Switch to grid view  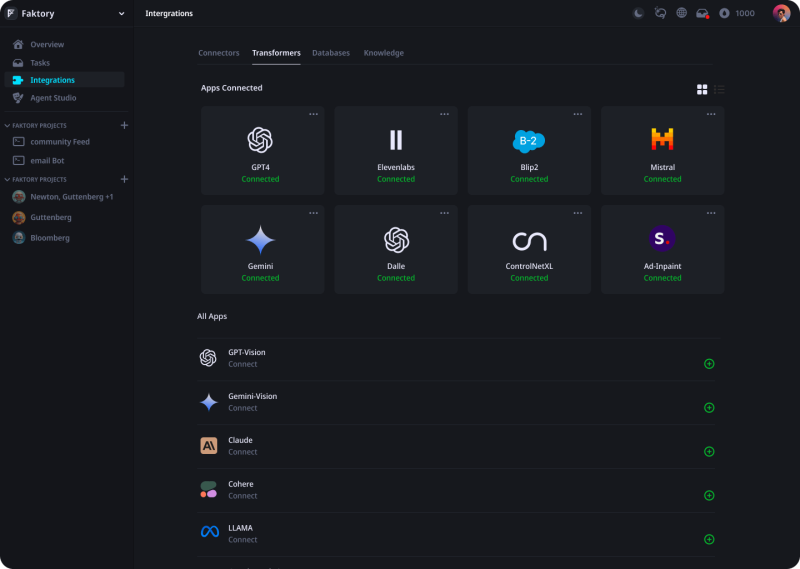coord(702,90)
